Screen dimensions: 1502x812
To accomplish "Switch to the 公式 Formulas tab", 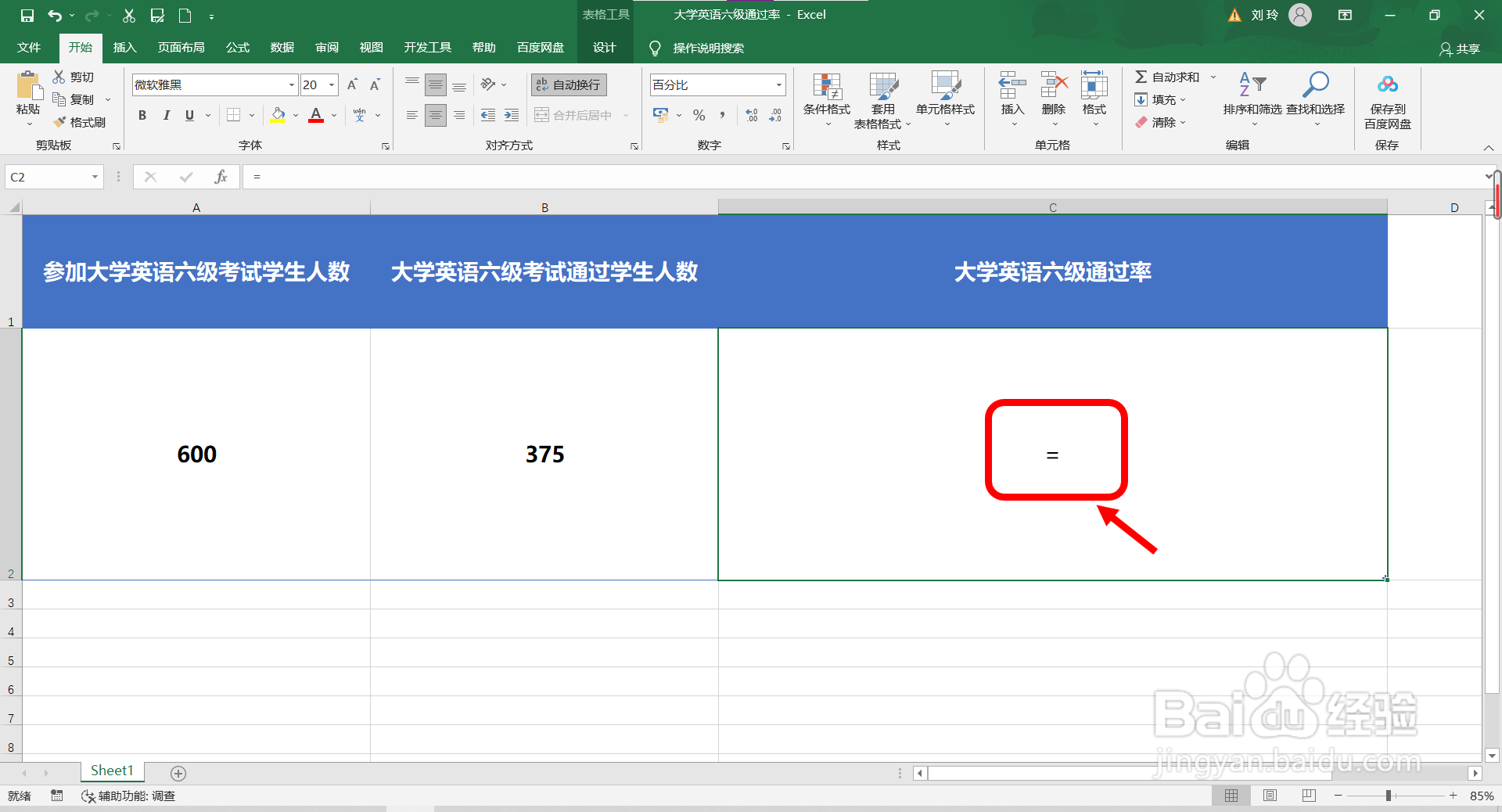I will [237, 48].
